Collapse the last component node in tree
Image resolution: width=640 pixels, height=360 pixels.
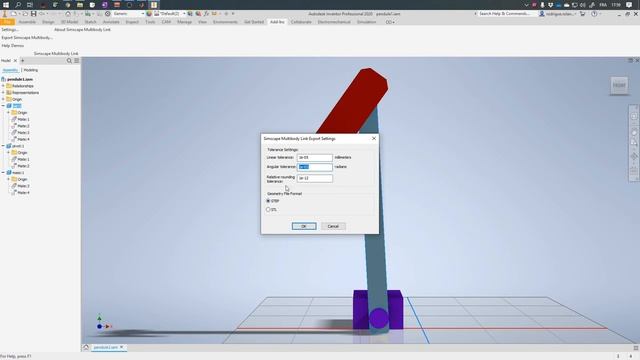(3, 173)
